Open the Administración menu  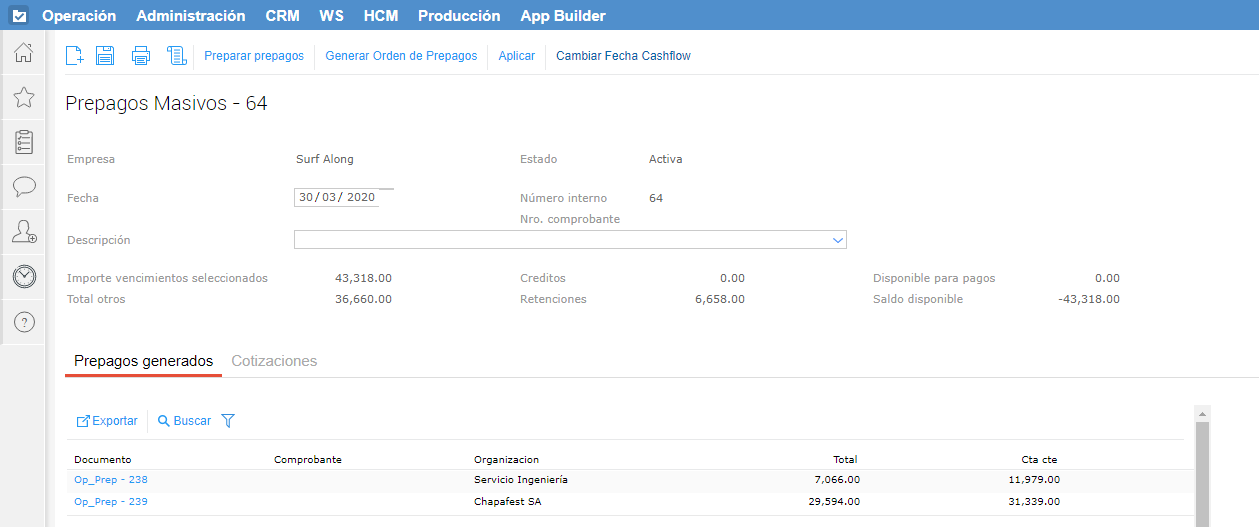[x=190, y=16]
